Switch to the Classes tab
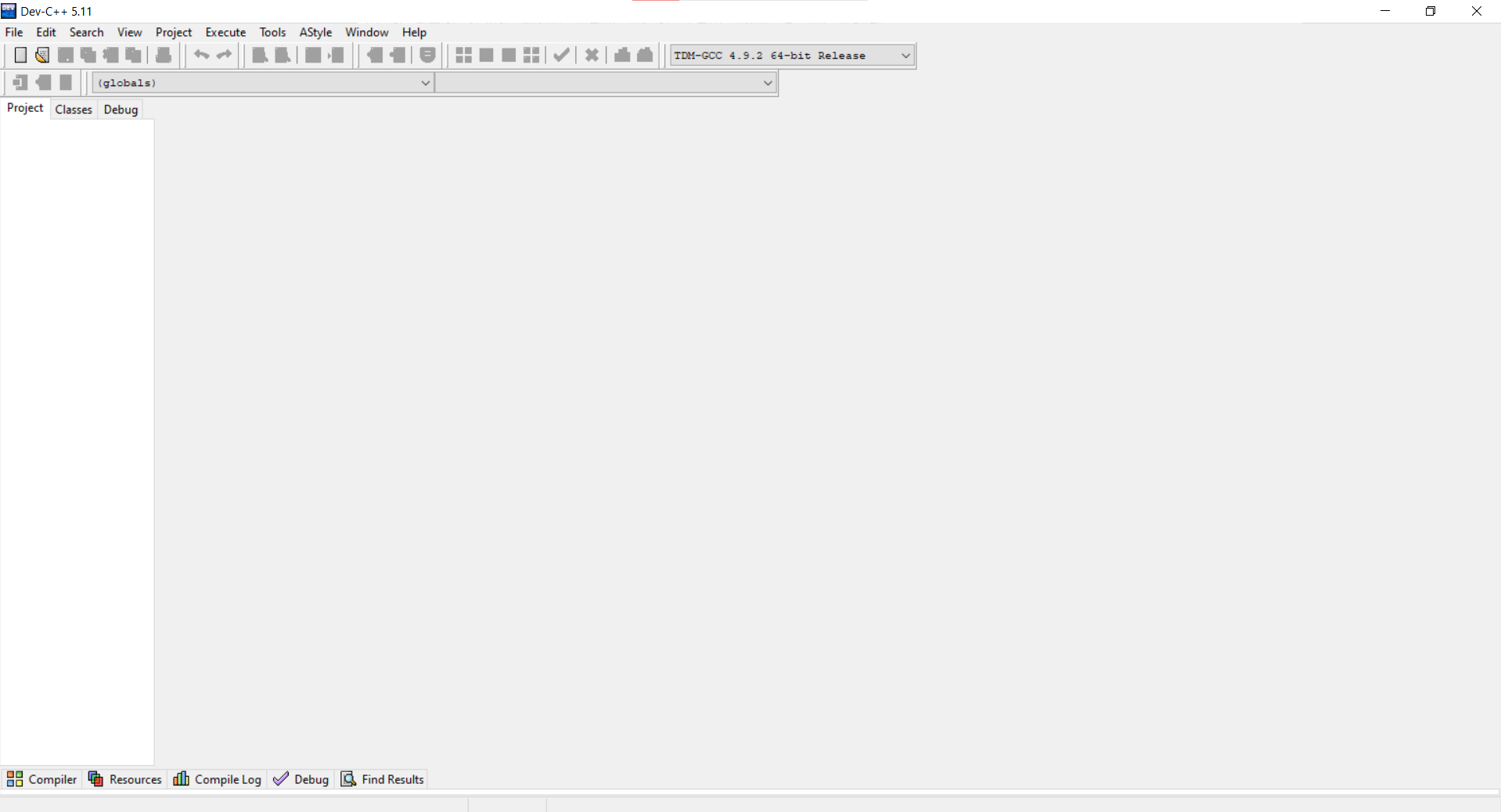 [74, 110]
